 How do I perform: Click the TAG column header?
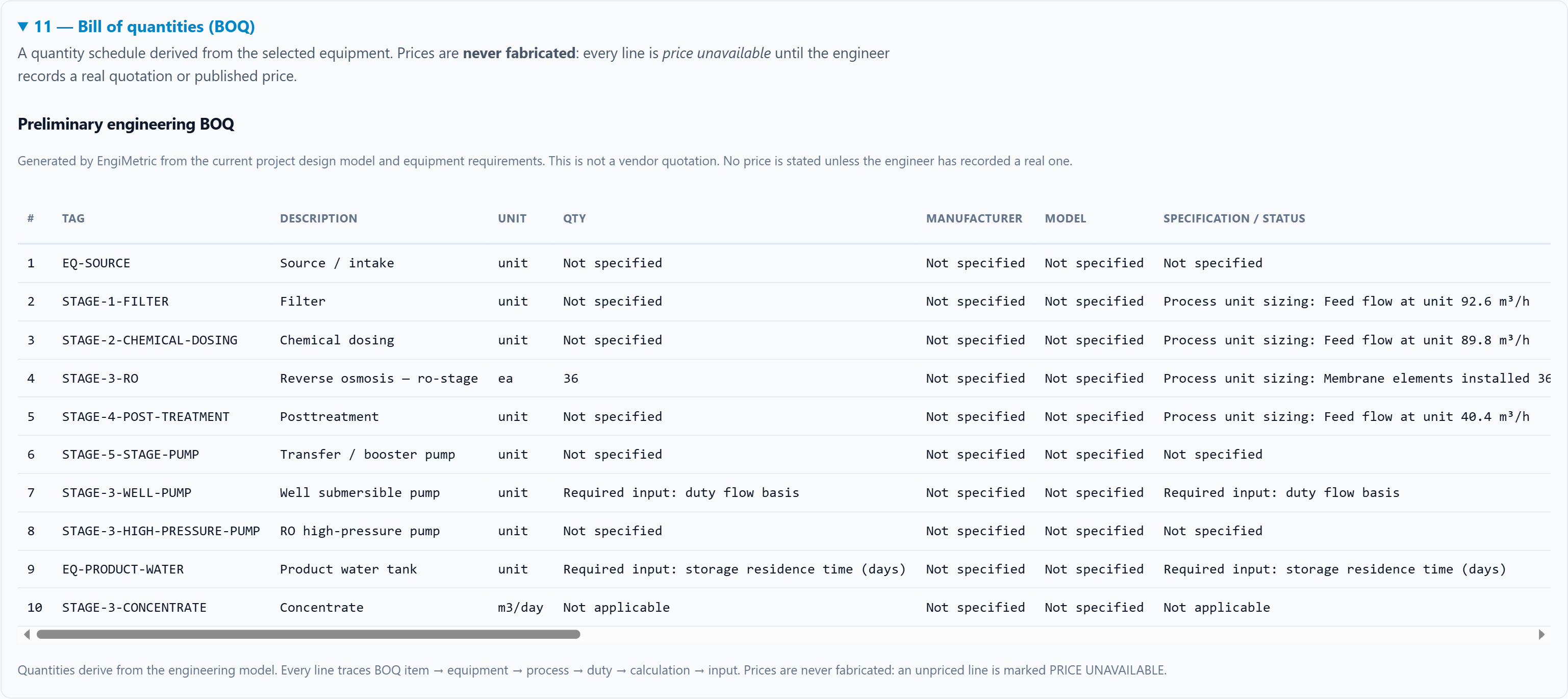click(73, 218)
